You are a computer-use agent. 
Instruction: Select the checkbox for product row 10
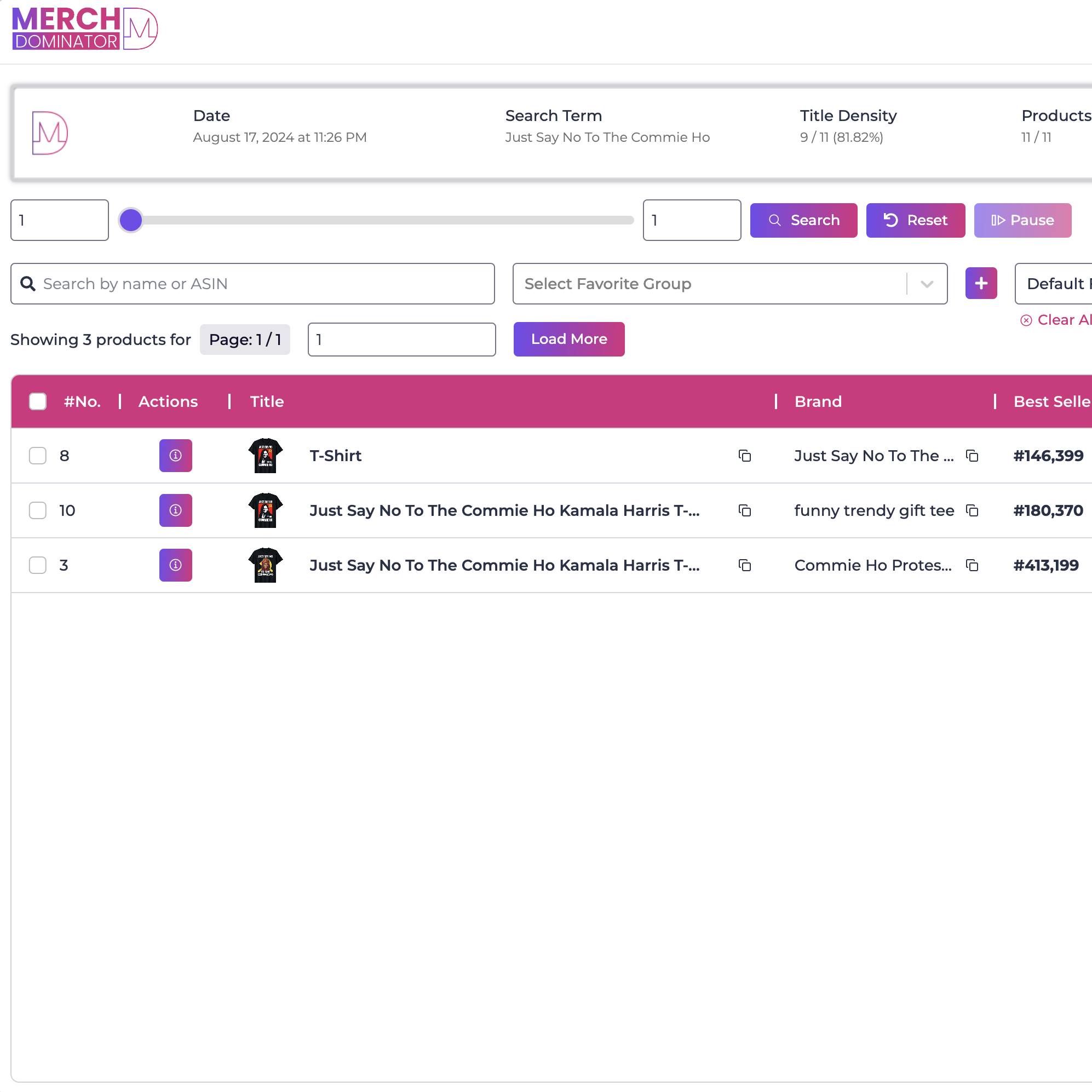[38, 510]
